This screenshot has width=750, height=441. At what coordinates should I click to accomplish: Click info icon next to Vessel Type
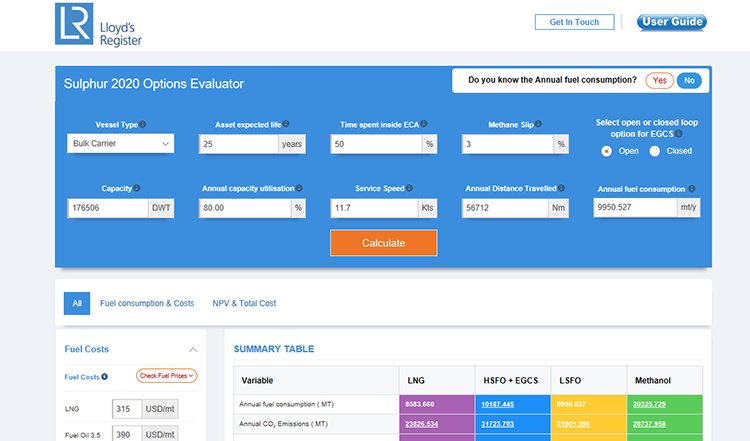143,125
